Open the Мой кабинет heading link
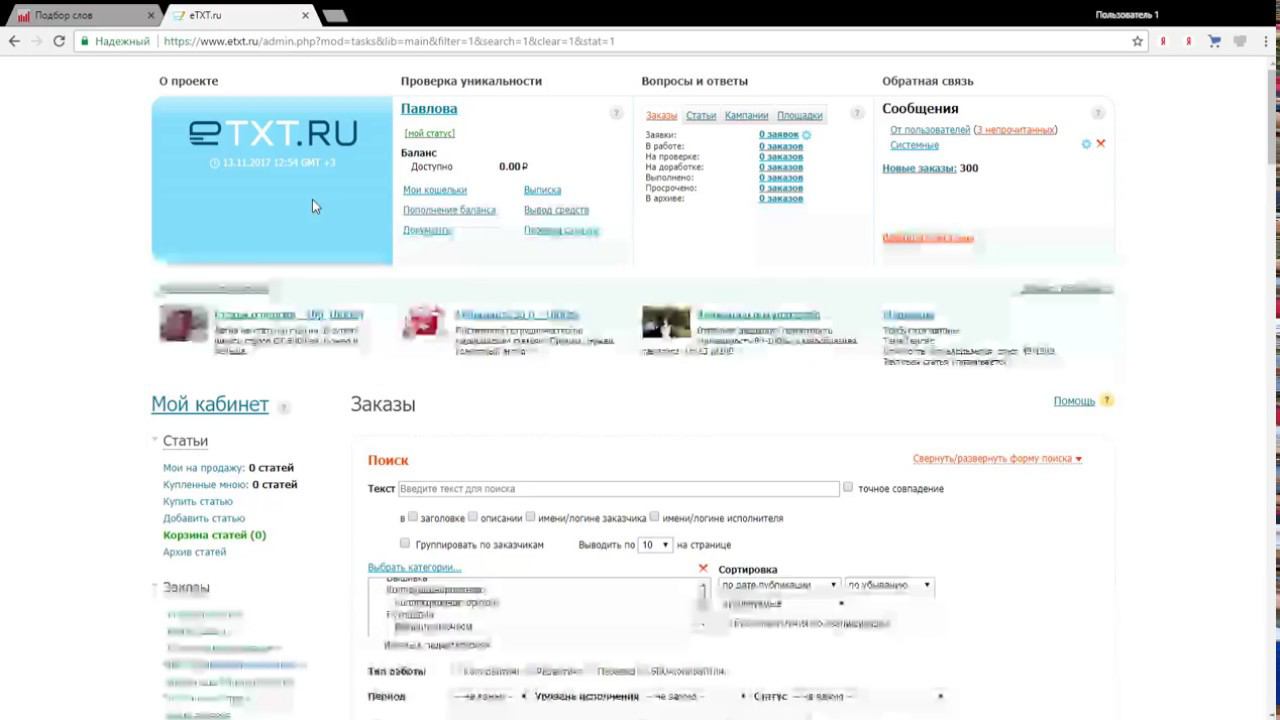 210,404
